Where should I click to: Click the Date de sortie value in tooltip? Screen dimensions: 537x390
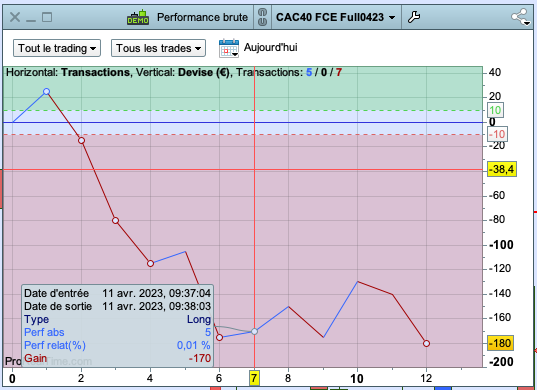[157, 306]
